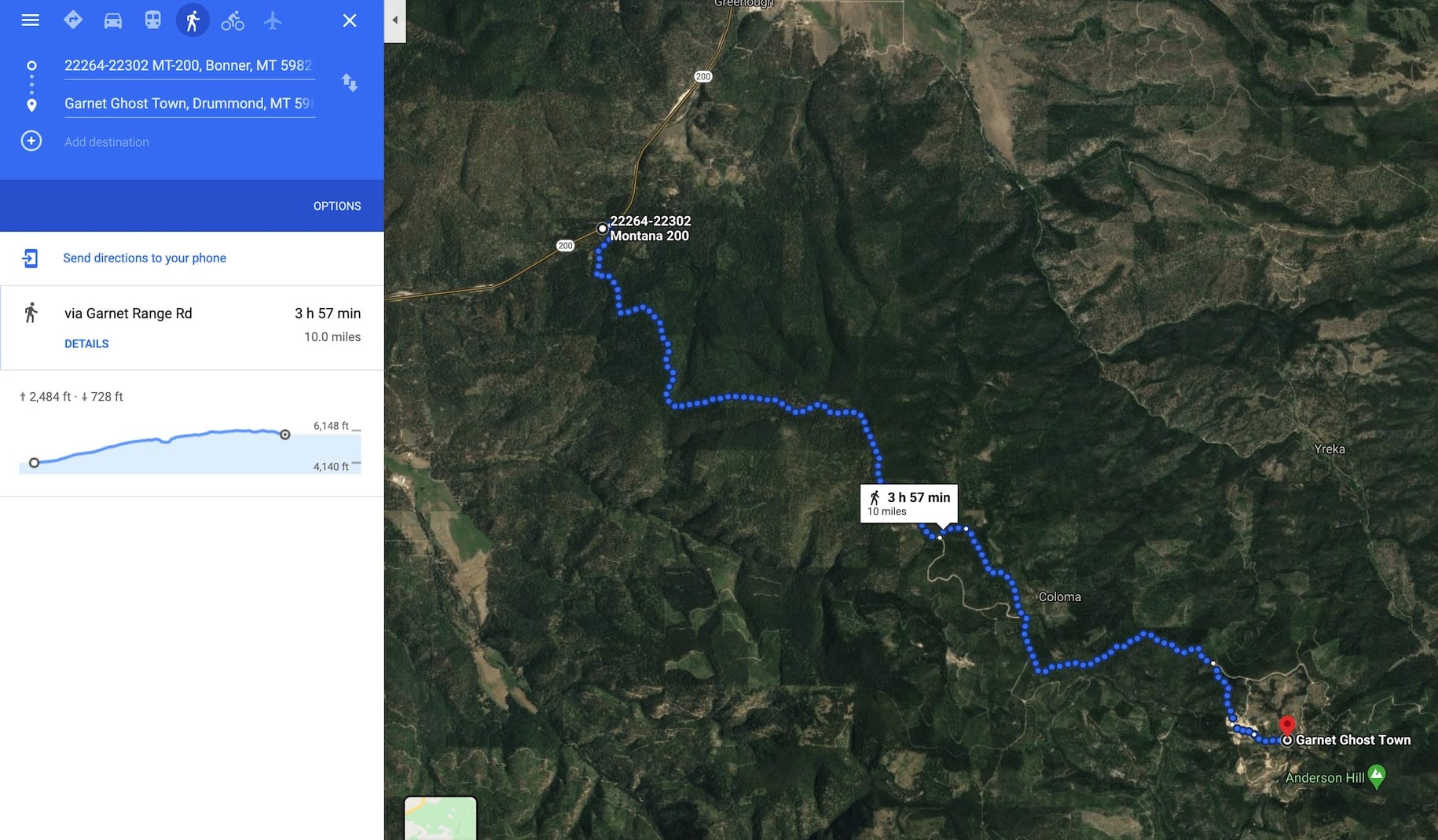Switch to driving directions mode

(113, 20)
